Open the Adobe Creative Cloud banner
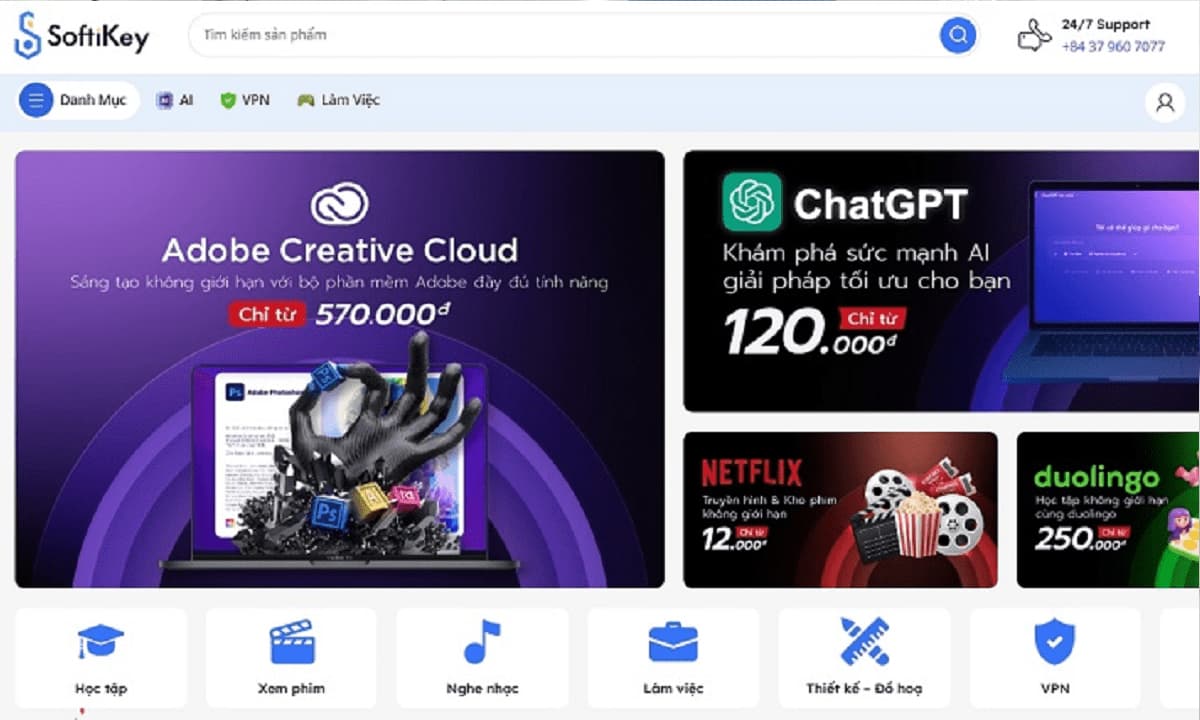Viewport: 1200px width, 720px height. pyautogui.click(x=339, y=369)
